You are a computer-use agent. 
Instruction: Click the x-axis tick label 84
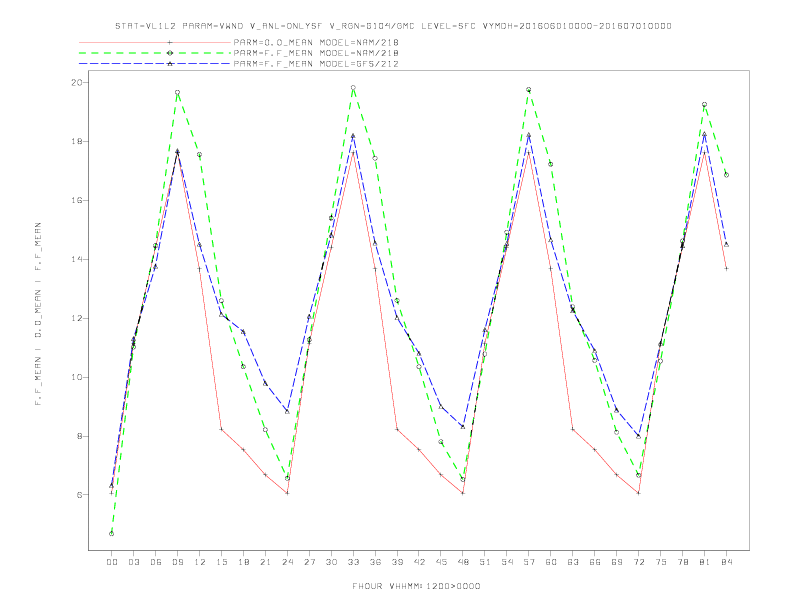coord(726,562)
